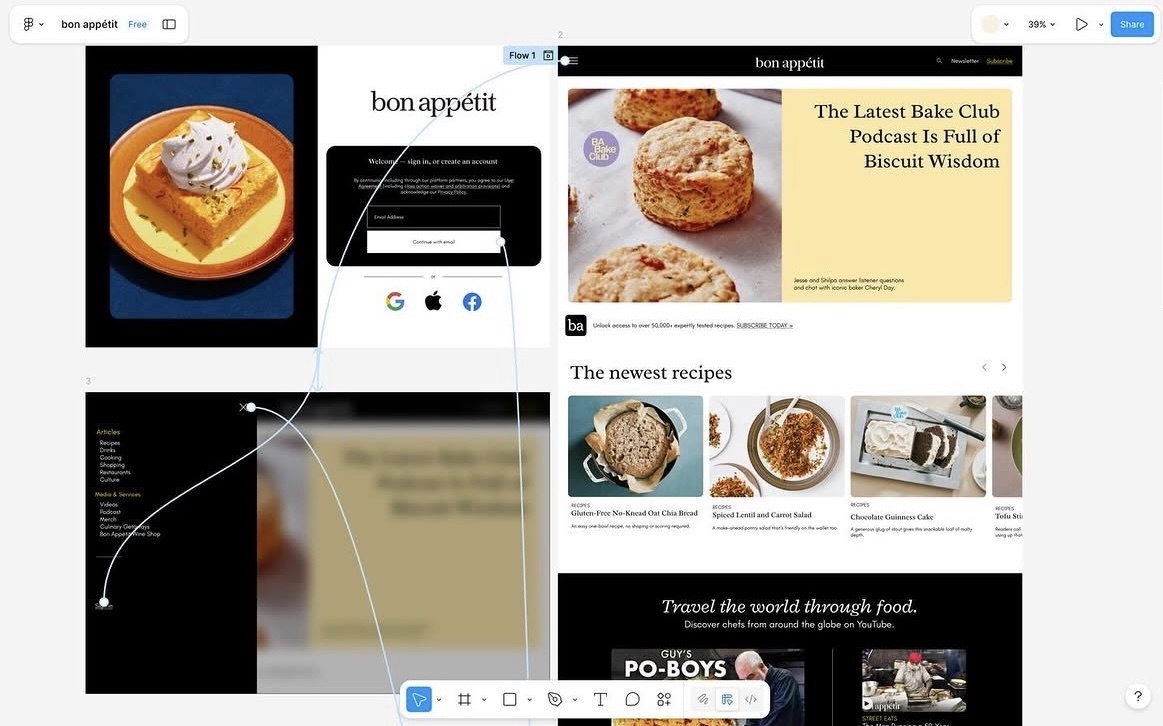
Task: Select the Text tool
Action: 600,699
